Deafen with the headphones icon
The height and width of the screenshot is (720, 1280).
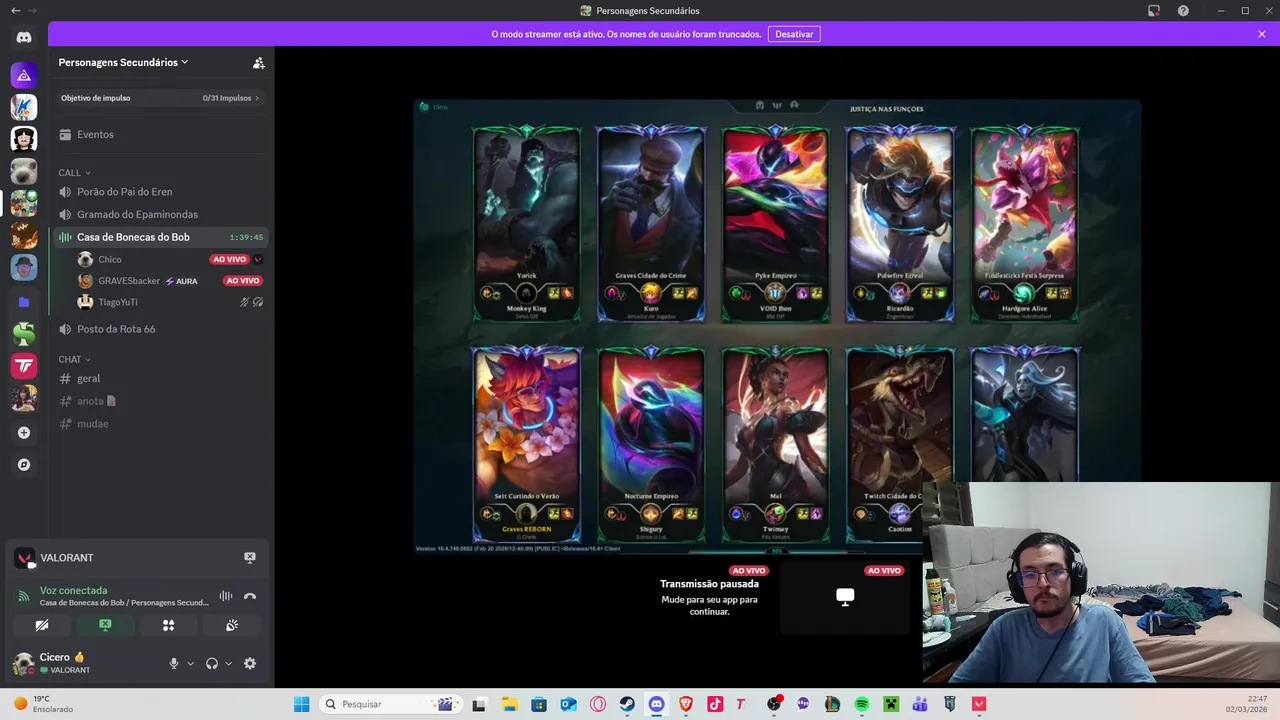pyautogui.click(x=212, y=663)
